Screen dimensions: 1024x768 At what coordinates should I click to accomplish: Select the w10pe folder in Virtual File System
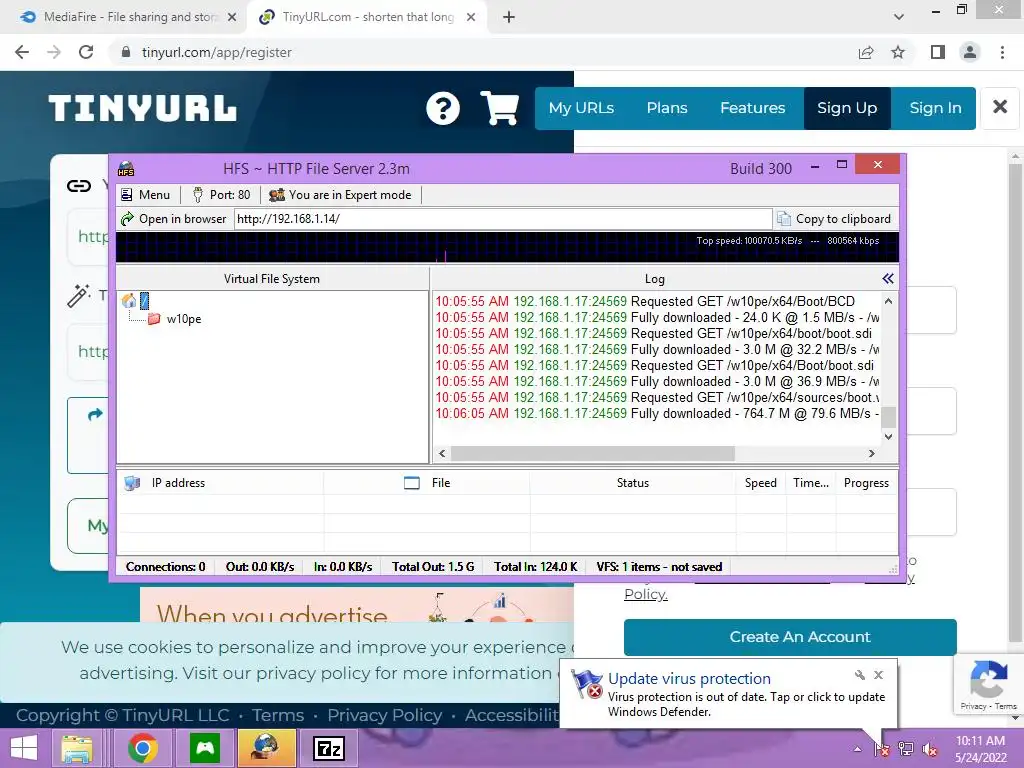tap(174, 319)
